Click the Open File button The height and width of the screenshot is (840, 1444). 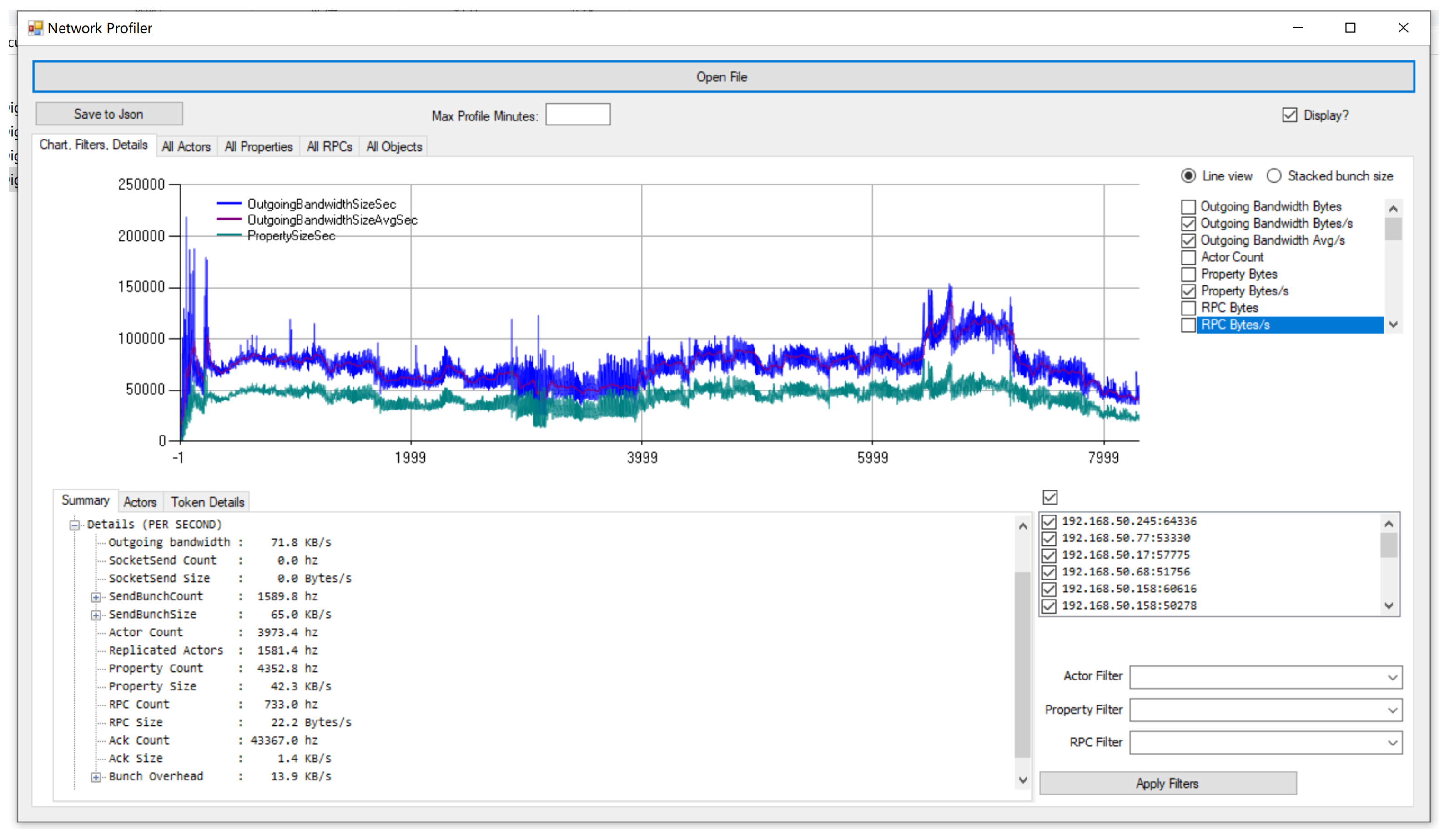723,77
